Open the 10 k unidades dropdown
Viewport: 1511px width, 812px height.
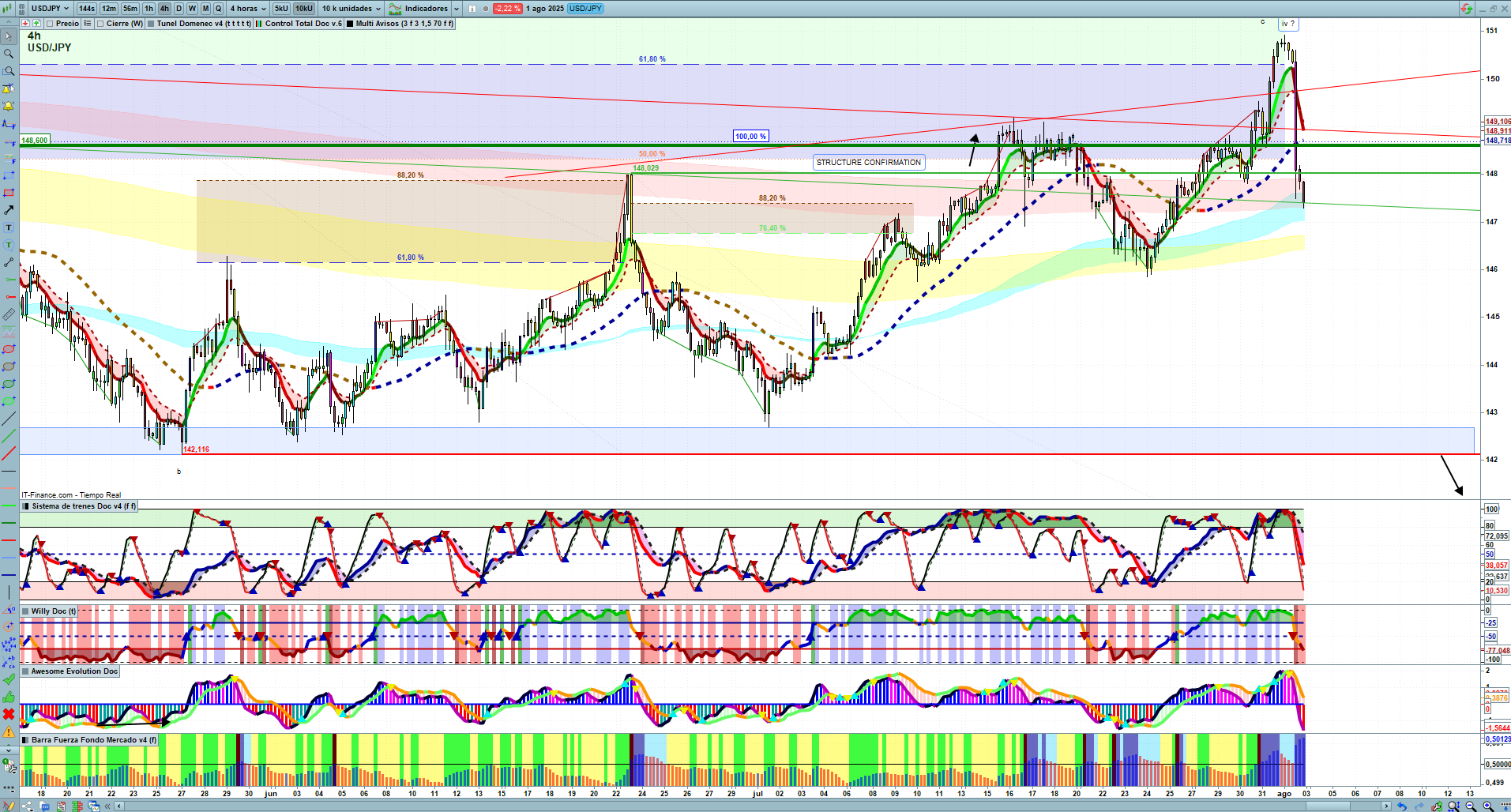[351, 9]
